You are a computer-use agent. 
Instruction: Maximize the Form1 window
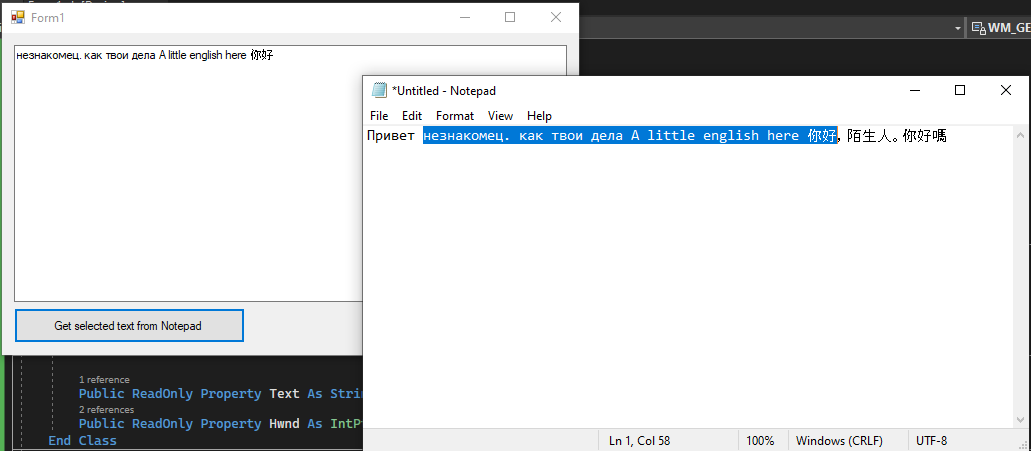click(x=510, y=17)
